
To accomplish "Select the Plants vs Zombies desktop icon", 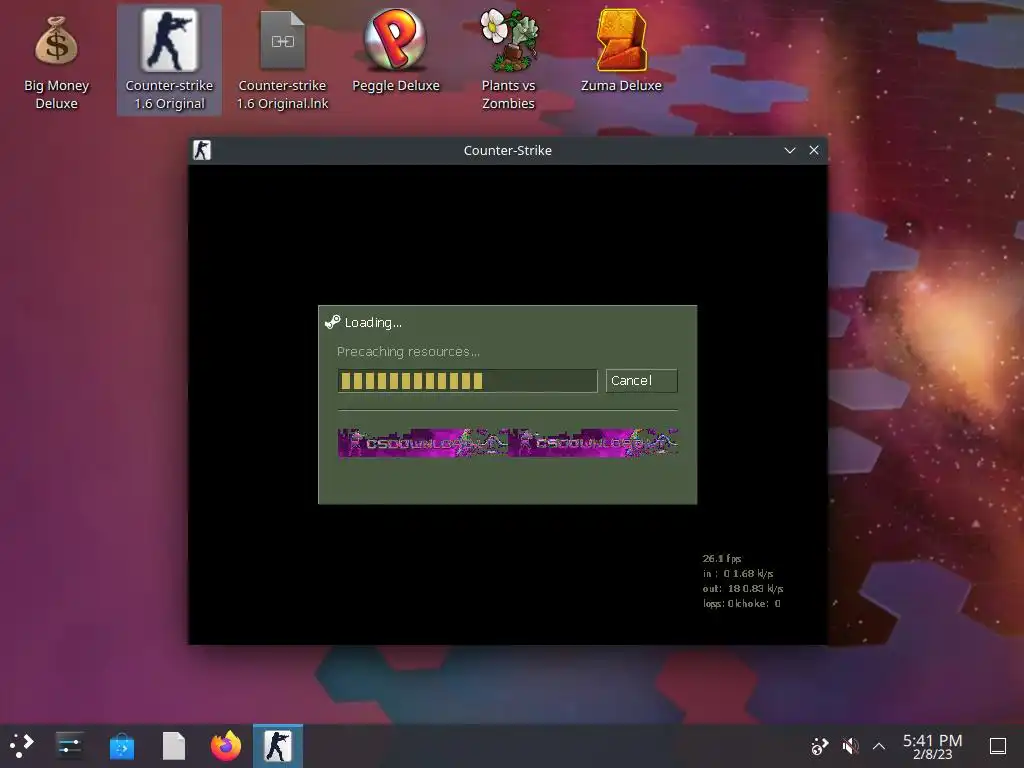I will (508, 60).
